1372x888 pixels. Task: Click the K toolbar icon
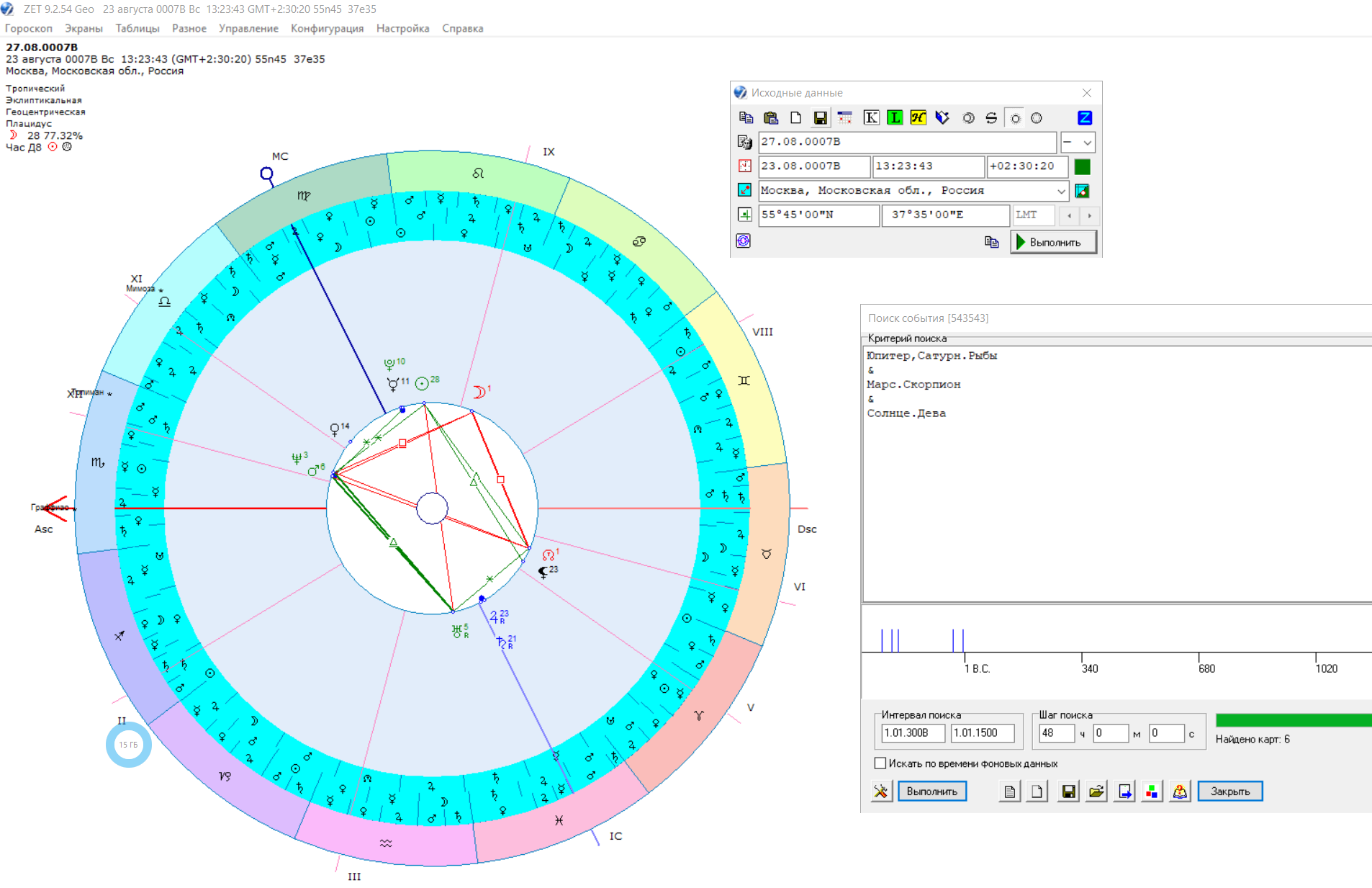click(x=871, y=118)
